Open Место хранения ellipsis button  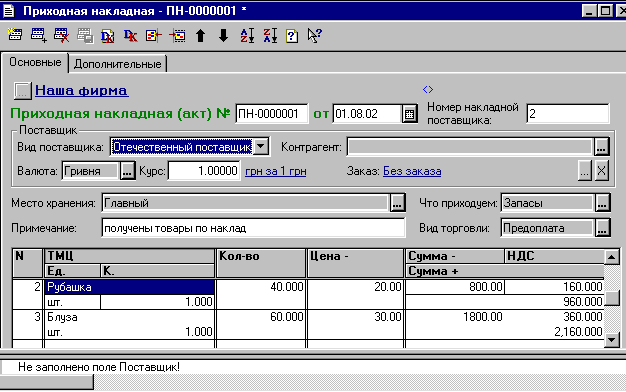coord(397,203)
